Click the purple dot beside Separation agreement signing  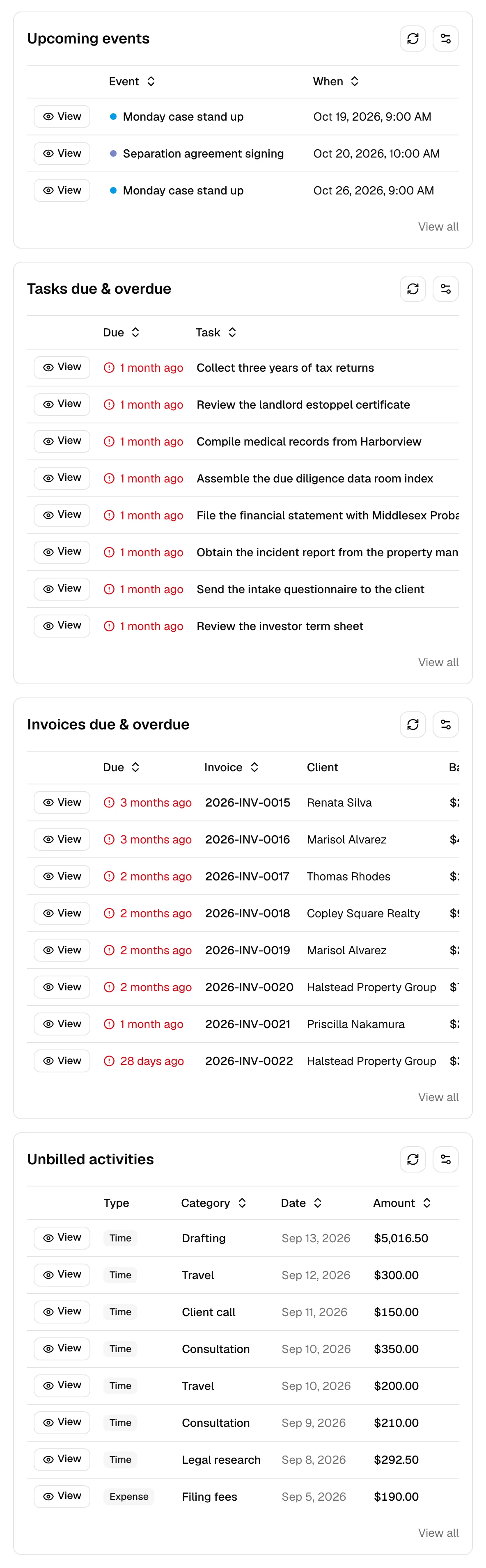click(x=113, y=153)
